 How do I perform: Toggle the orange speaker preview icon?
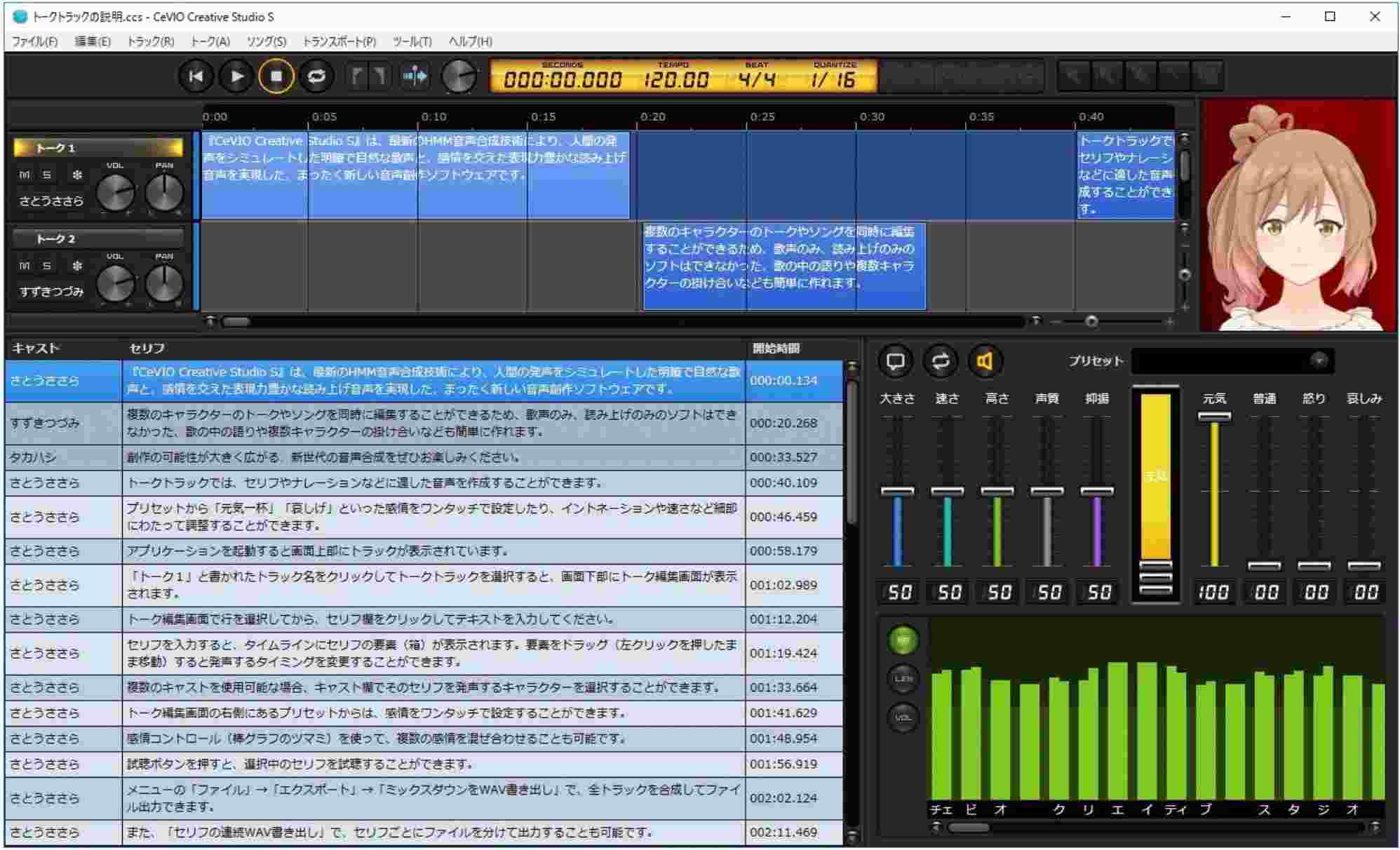coord(985,362)
